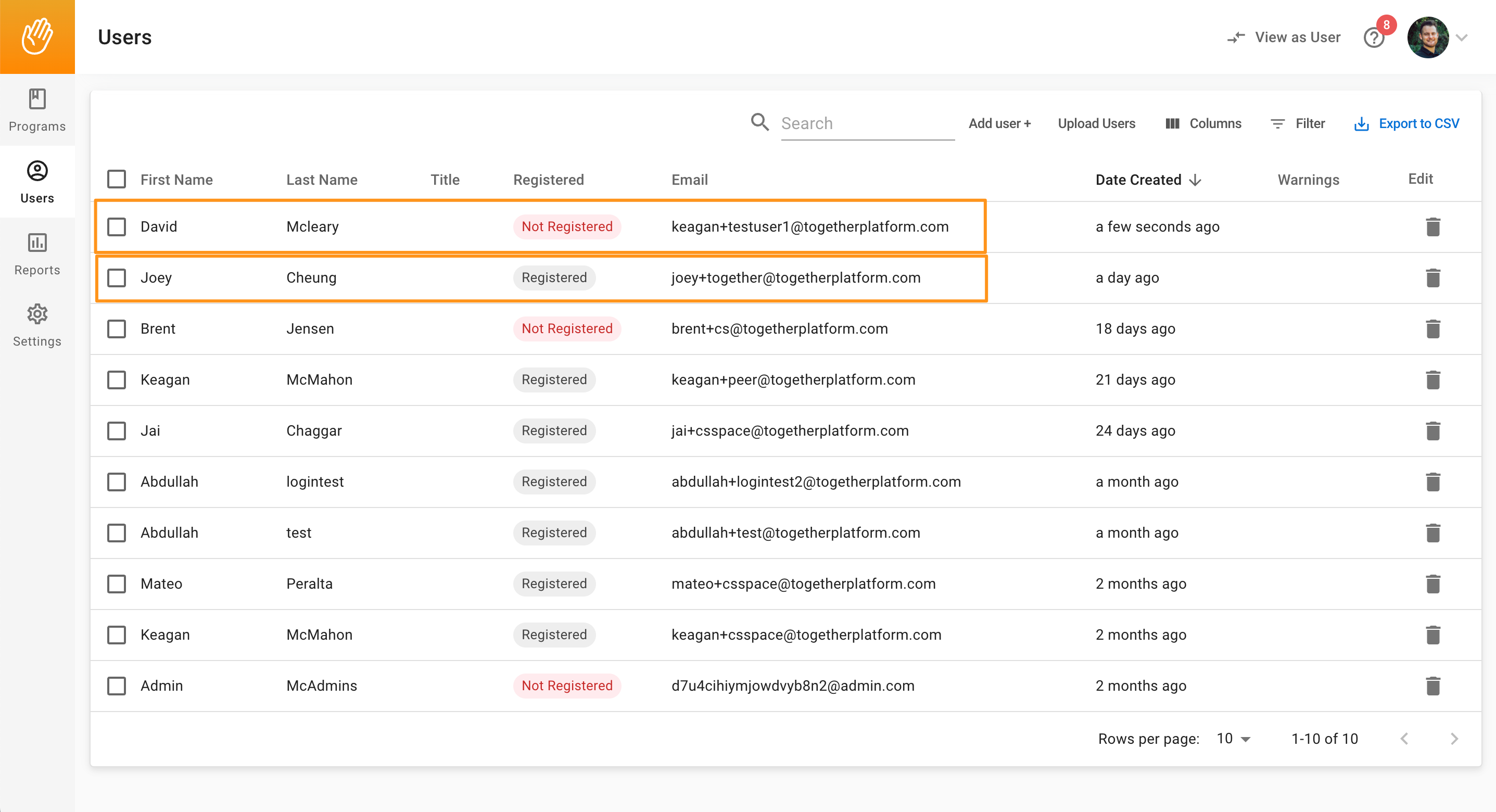1496x812 pixels.
Task: Open the Filter options
Action: 1298,123
